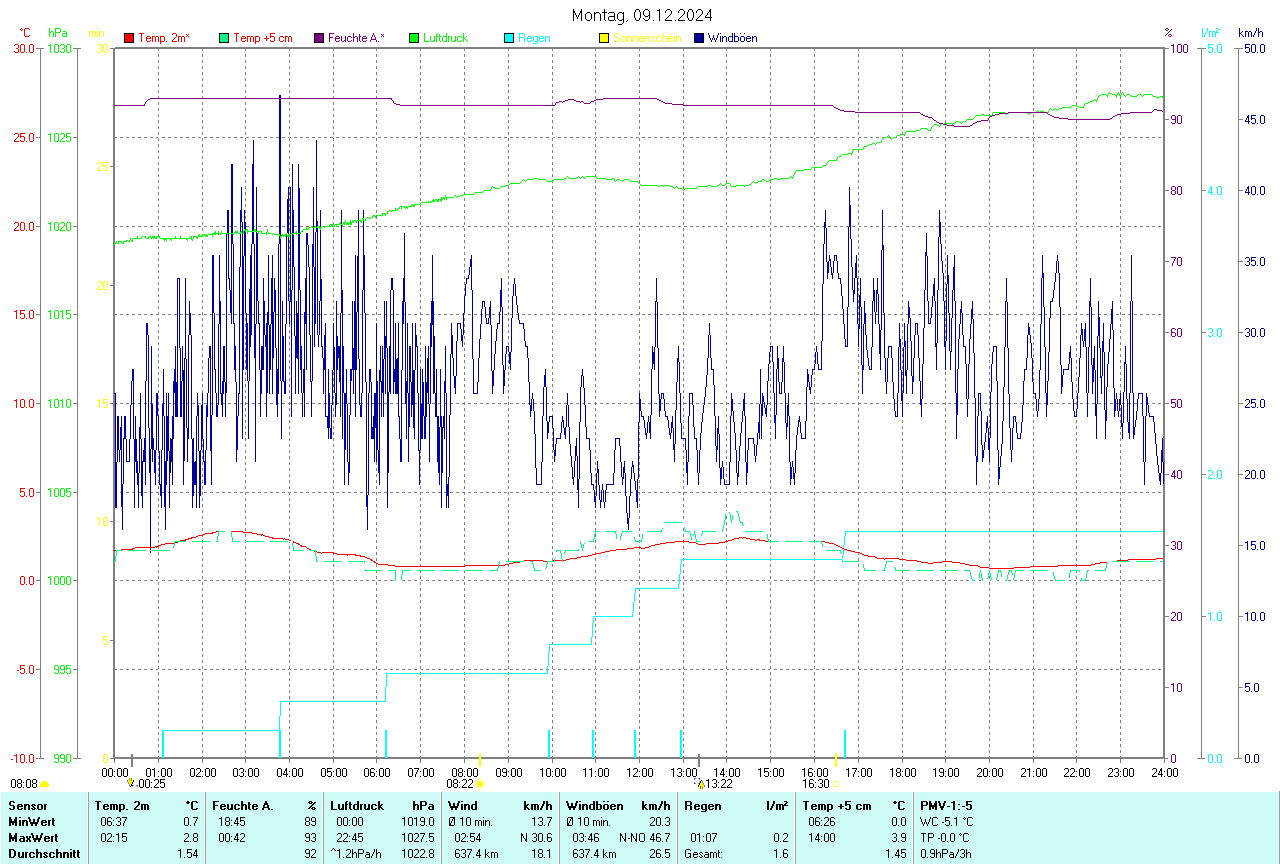Click the yellow Sonnenschein legend swatch
1280x864 pixels.
point(604,38)
